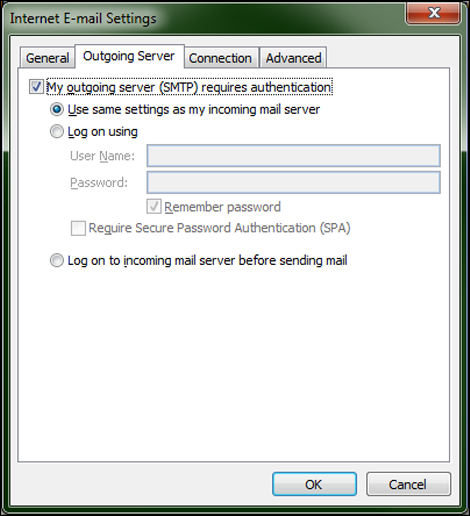Select 'Log on to incoming mail server before sending mail' radio button

[x=57, y=260]
